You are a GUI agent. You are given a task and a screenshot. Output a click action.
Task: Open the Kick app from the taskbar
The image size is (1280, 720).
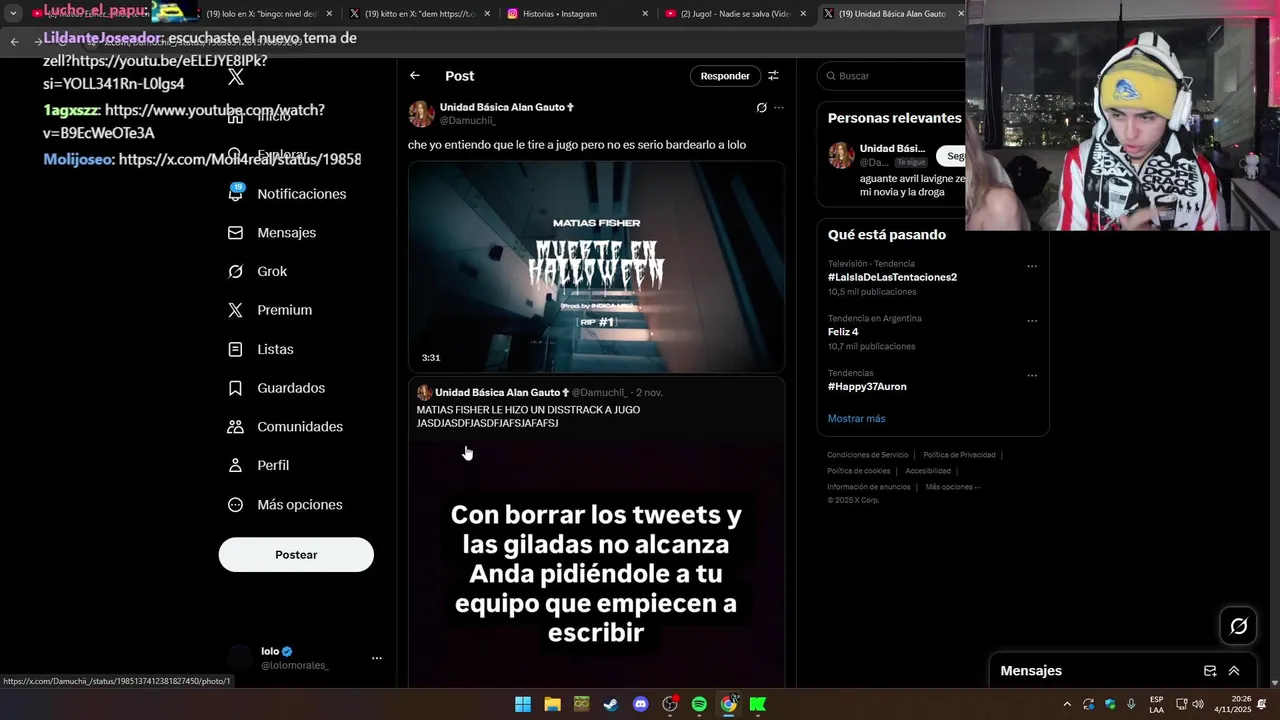tap(758, 704)
